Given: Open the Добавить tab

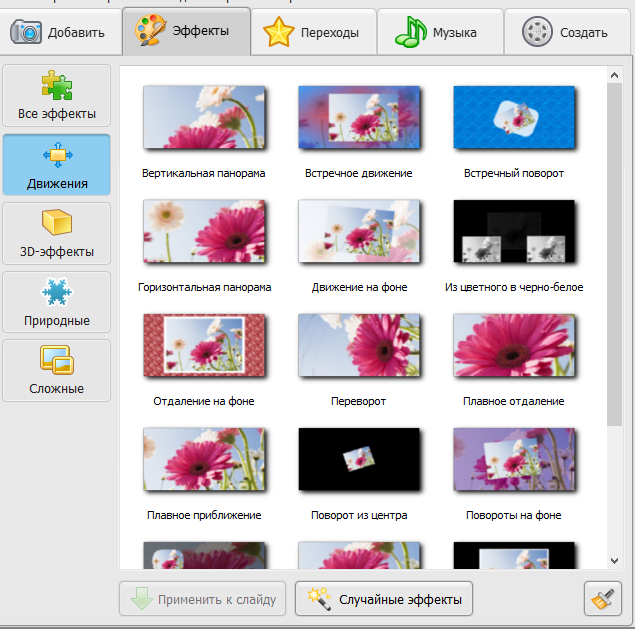Looking at the screenshot, I should (x=61, y=32).
